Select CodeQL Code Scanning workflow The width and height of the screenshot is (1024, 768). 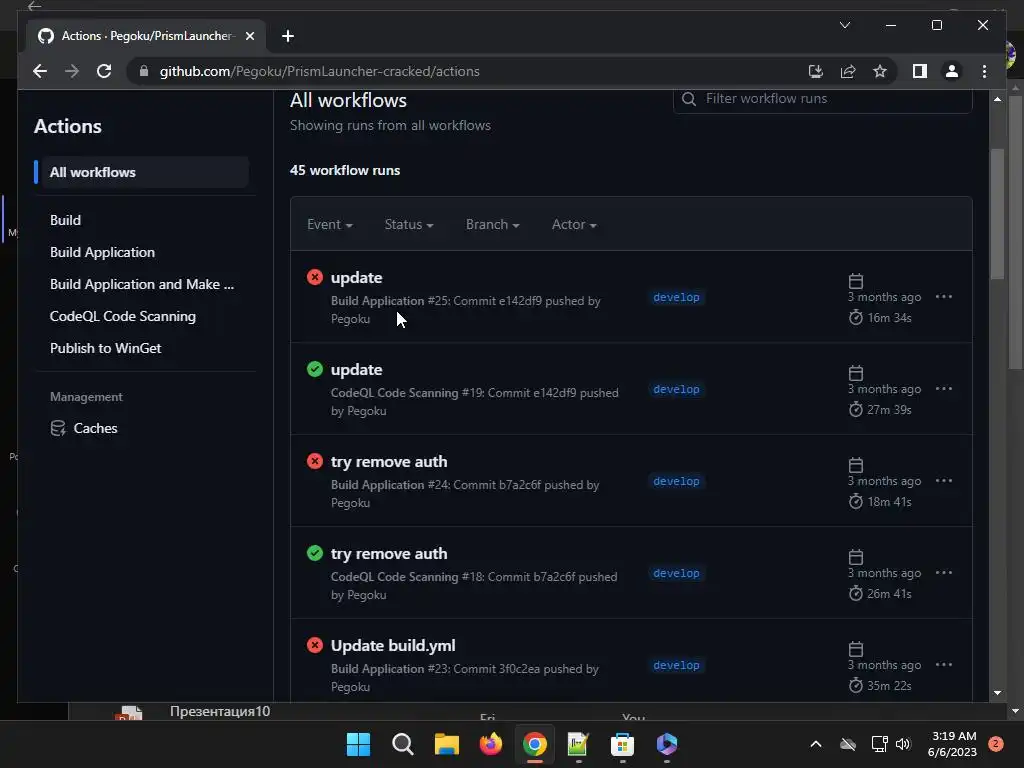point(123,316)
